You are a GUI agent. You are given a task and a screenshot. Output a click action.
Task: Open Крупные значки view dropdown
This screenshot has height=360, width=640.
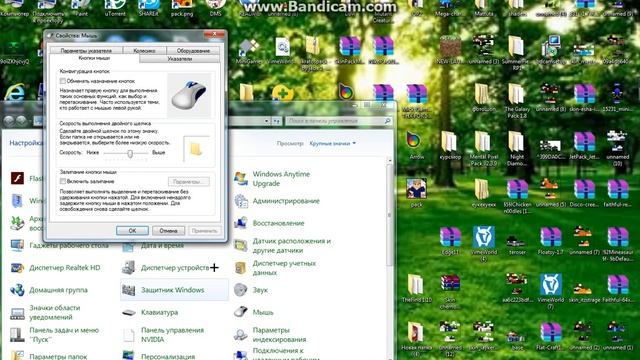[x=333, y=143]
